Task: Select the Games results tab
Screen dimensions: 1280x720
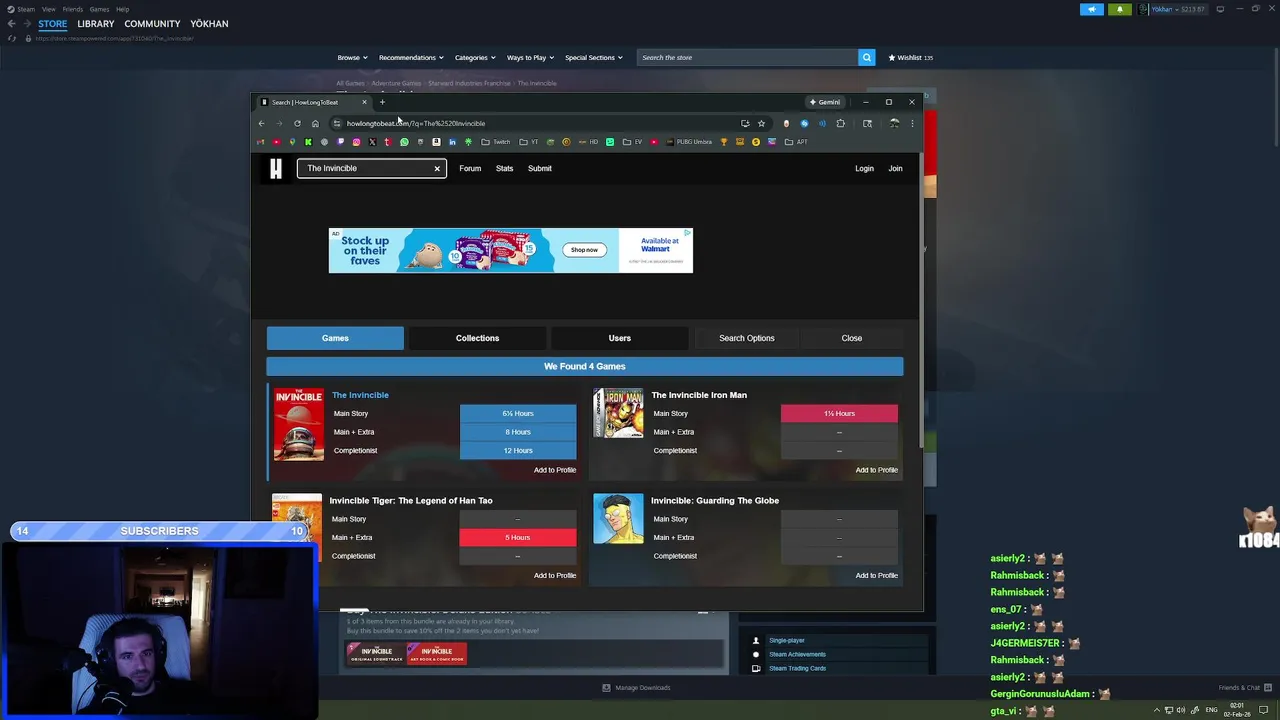Action: point(335,338)
